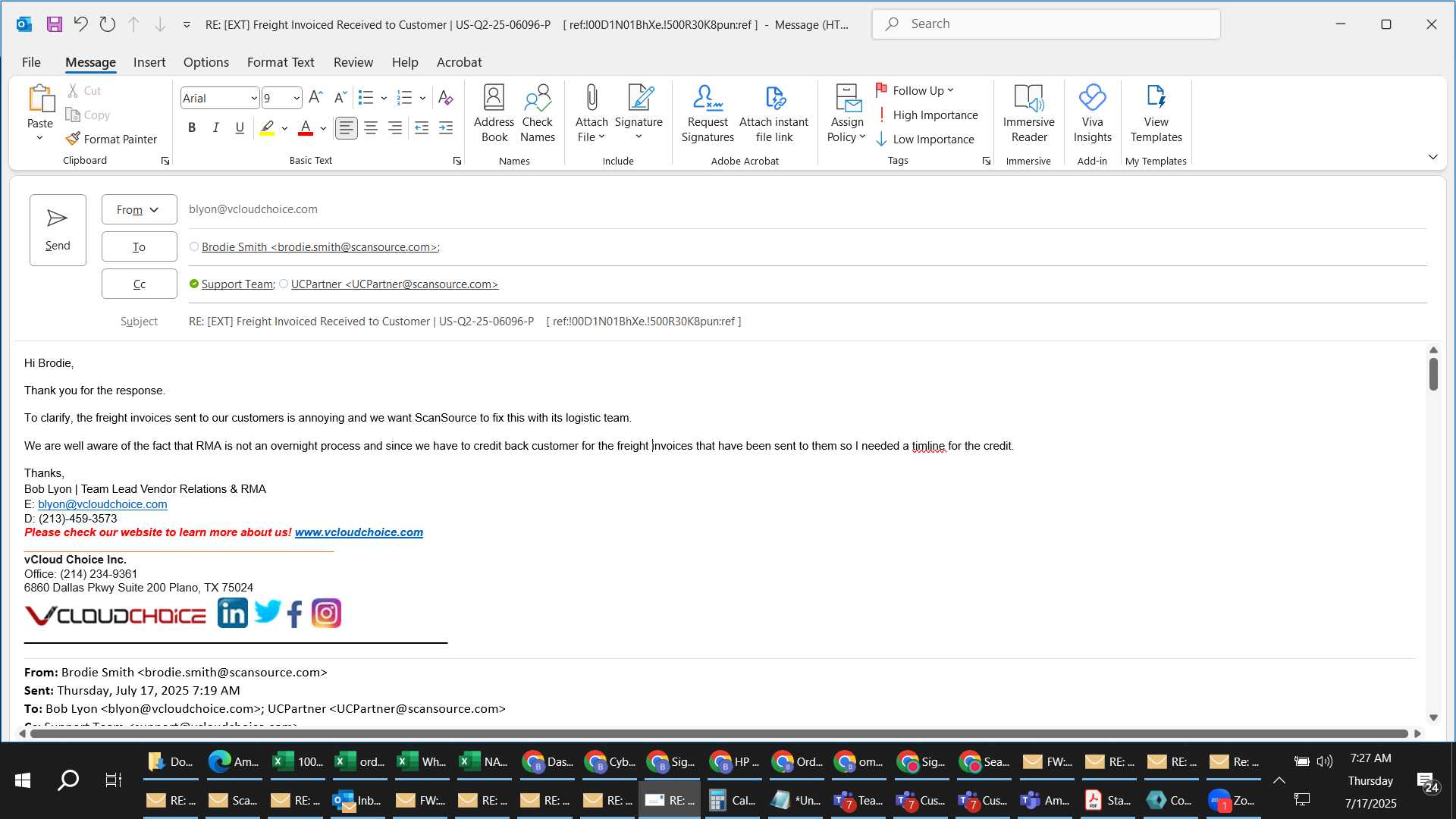Image resolution: width=1456 pixels, height=819 pixels.
Task: Increase indent of paragraph
Action: (446, 127)
